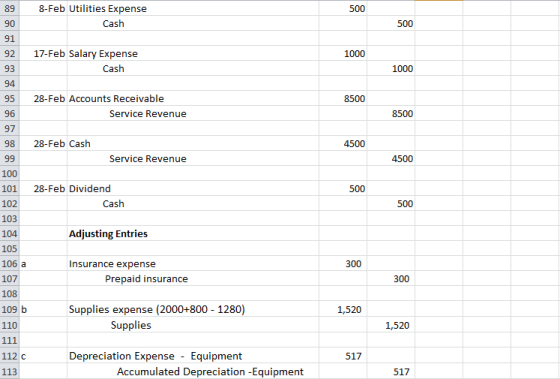Click credit 1,520 in row 110

391,325
